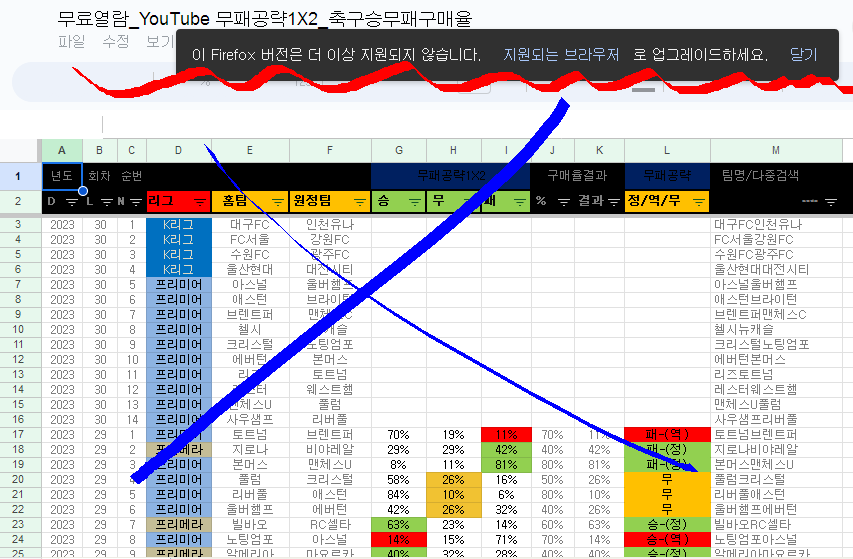Click the 70% cell in the 승 column
The image size is (853, 559).
tap(399, 434)
